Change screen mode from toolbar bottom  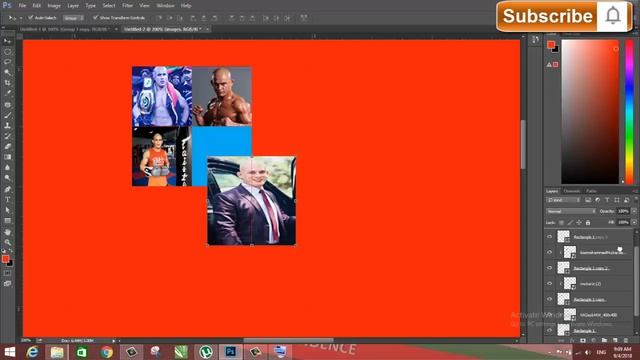pos(7,284)
